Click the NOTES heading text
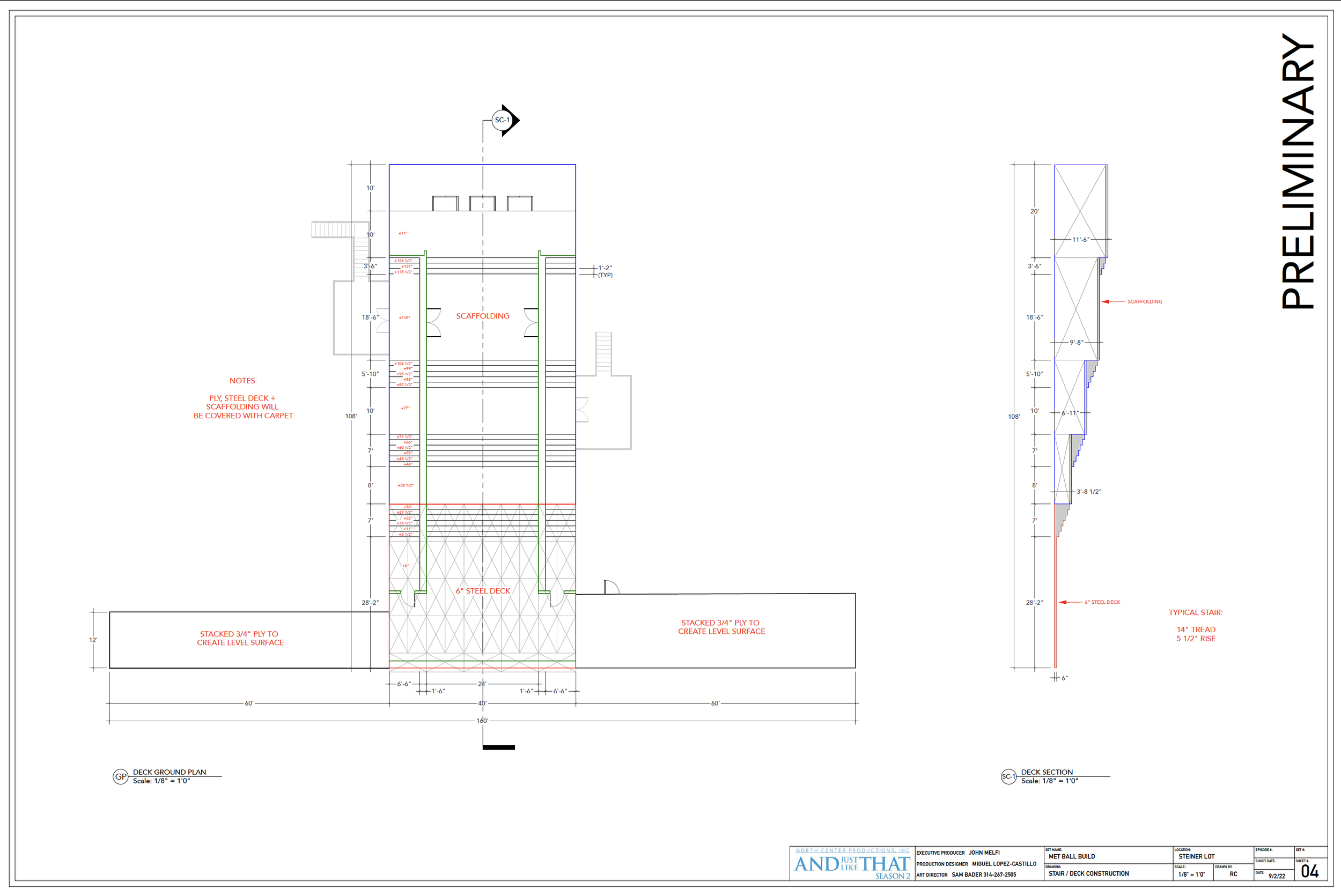Image resolution: width=1341 pixels, height=896 pixels. [x=243, y=381]
